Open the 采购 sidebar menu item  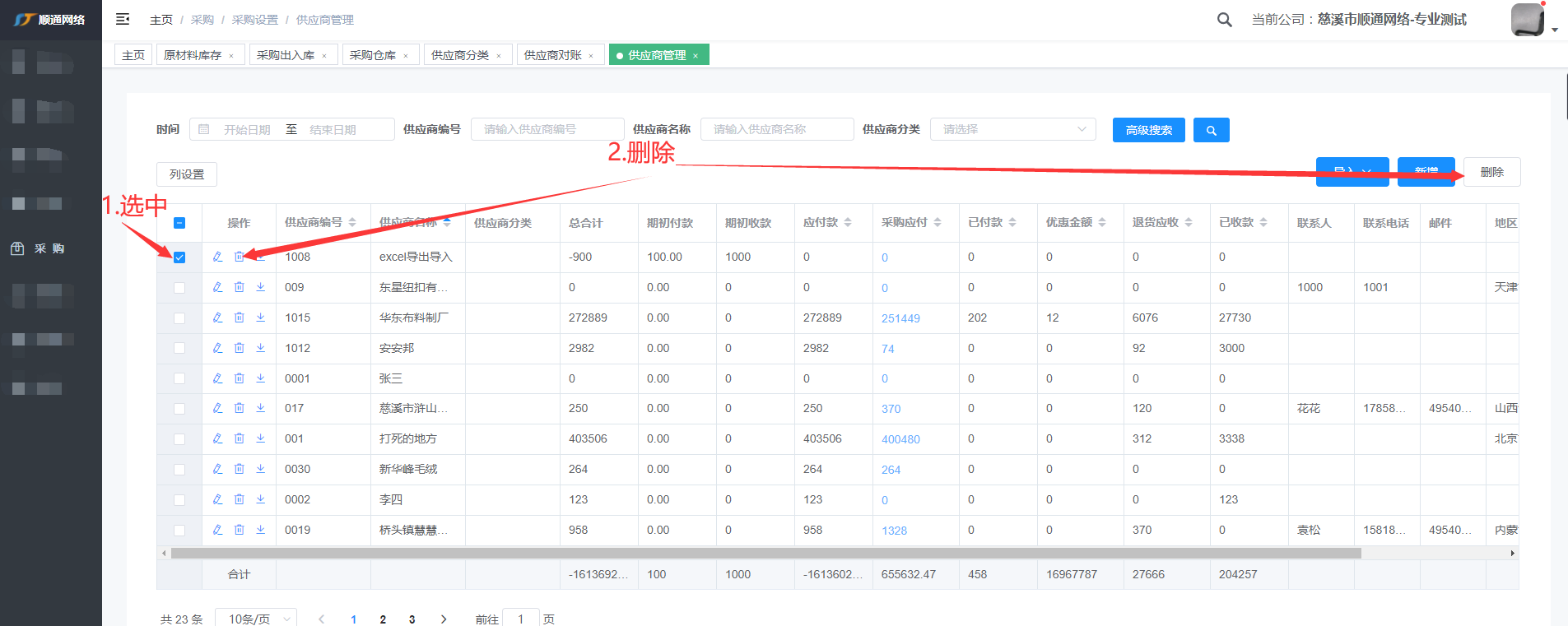click(x=49, y=248)
